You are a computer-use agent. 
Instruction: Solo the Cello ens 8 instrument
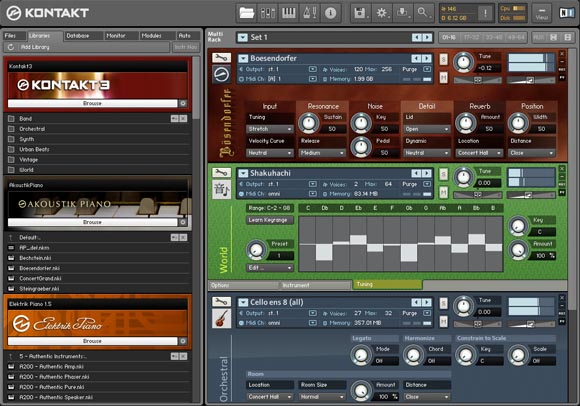tap(443, 303)
